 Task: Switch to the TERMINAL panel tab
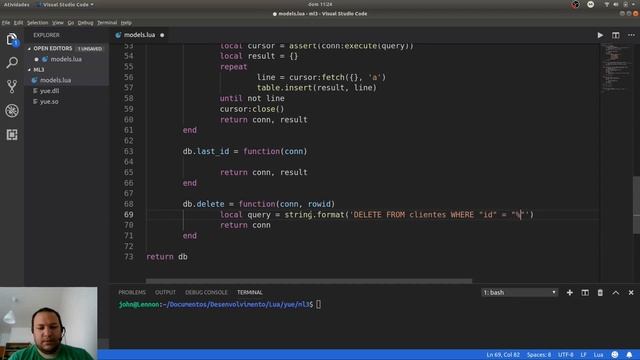coord(250,293)
